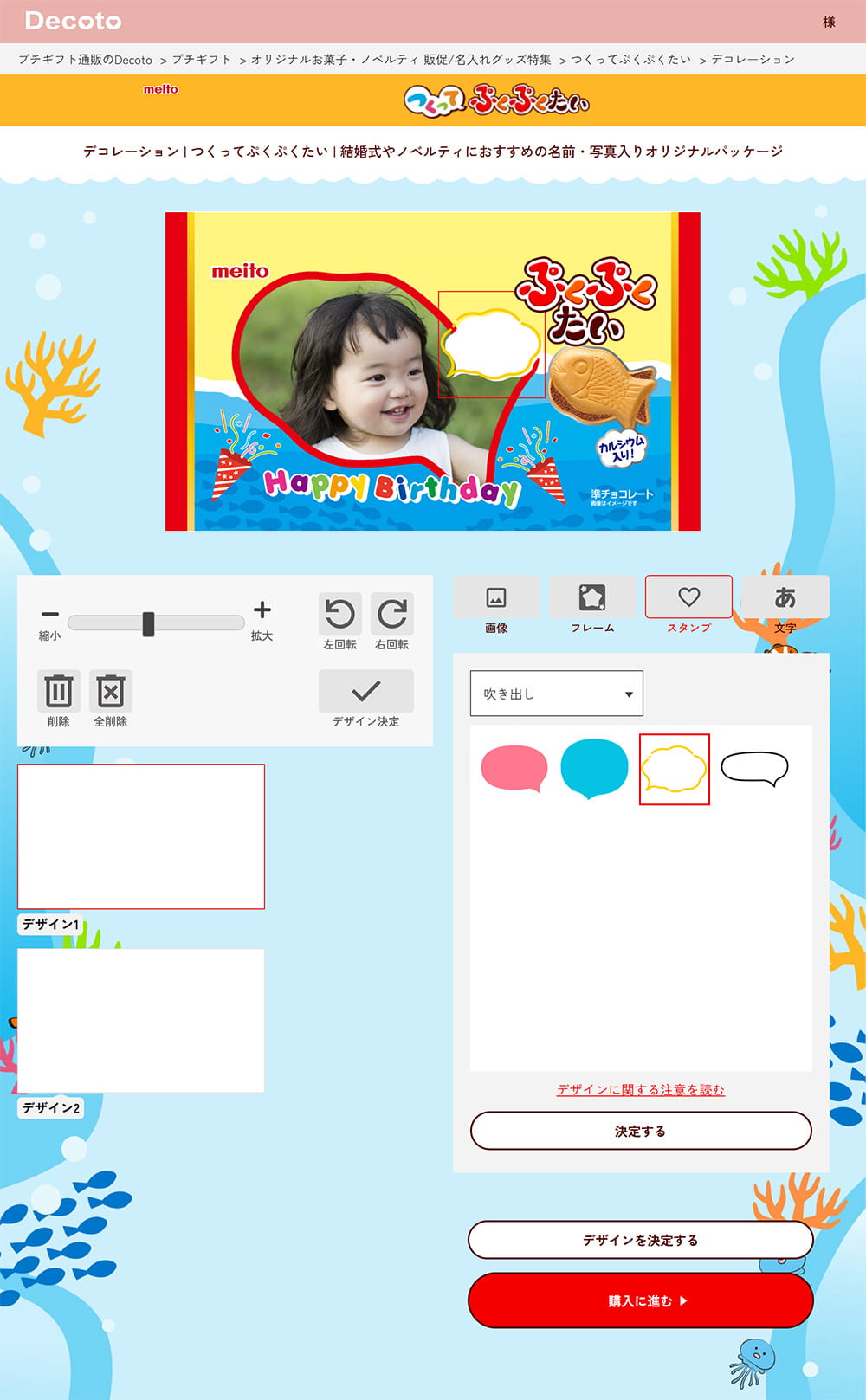Click the Decoto logo

(74, 21)
